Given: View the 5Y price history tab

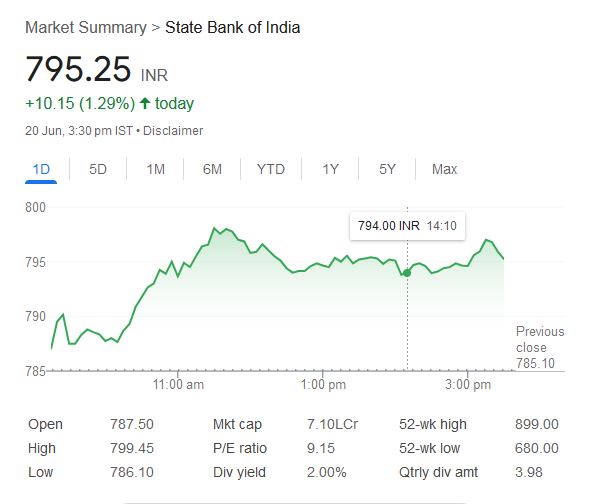Looking at the screenshot, I should [388, 169].
